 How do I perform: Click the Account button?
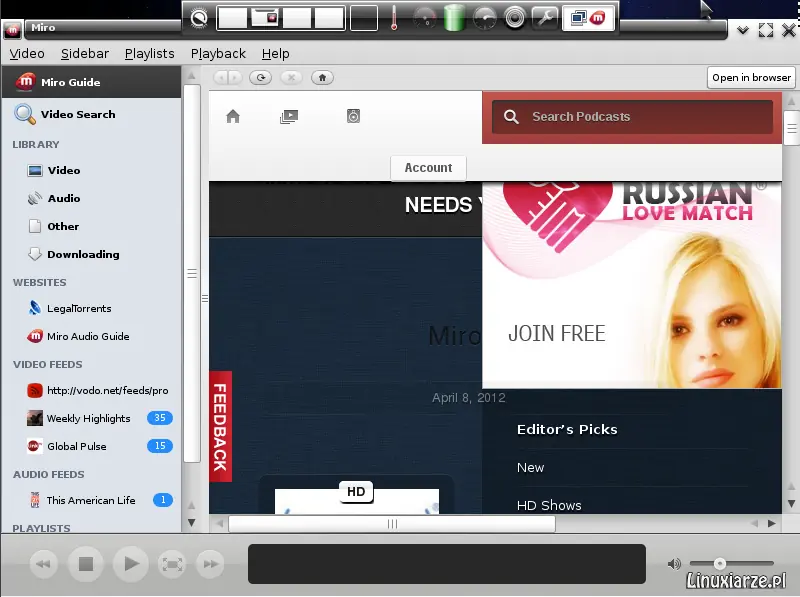[x=428, y=168]
